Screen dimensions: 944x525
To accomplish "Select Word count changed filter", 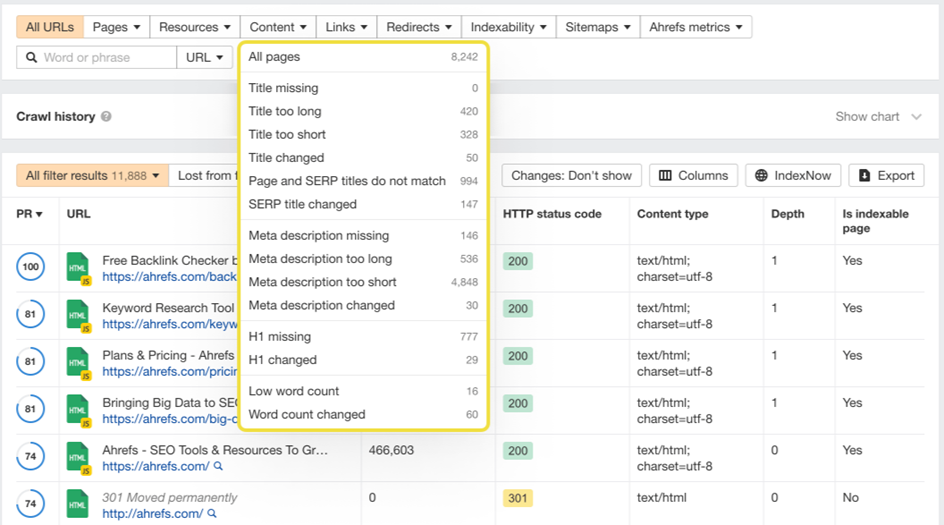I will click(363, 415).
